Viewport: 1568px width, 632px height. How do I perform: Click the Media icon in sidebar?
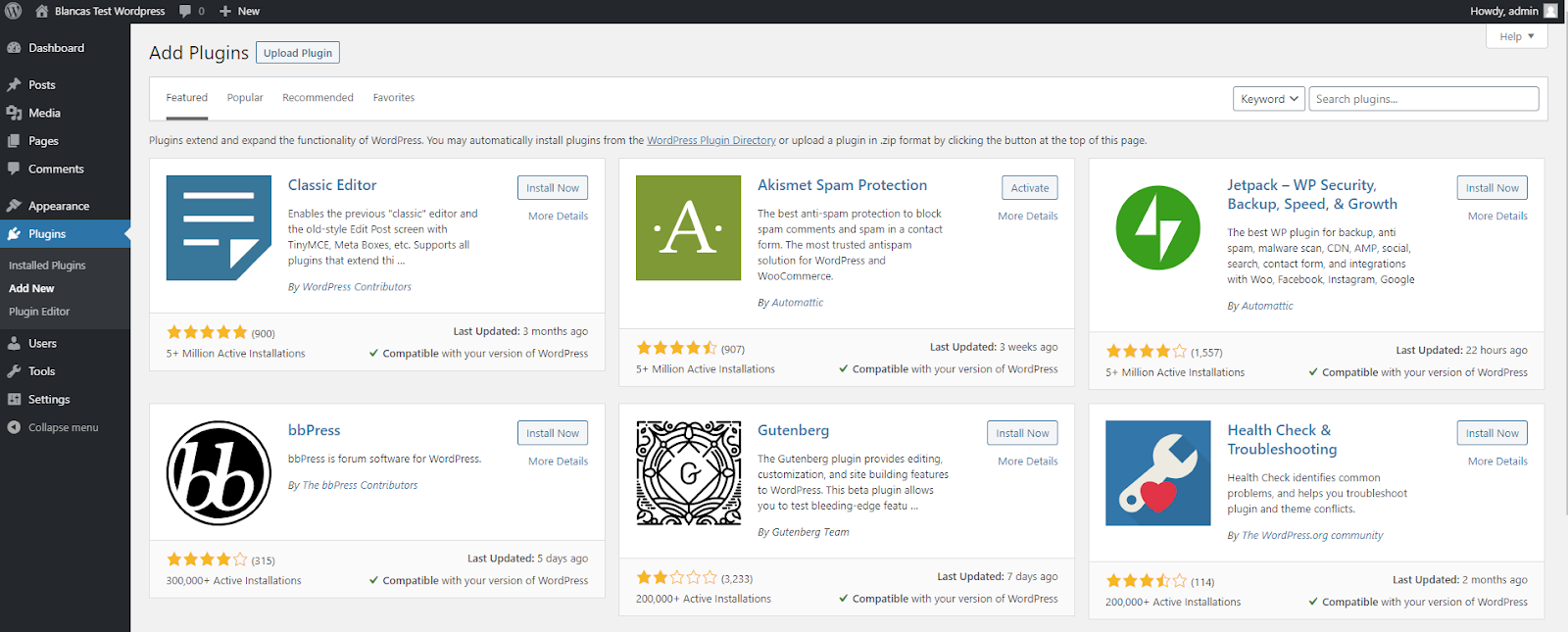(x=14, y=114)
